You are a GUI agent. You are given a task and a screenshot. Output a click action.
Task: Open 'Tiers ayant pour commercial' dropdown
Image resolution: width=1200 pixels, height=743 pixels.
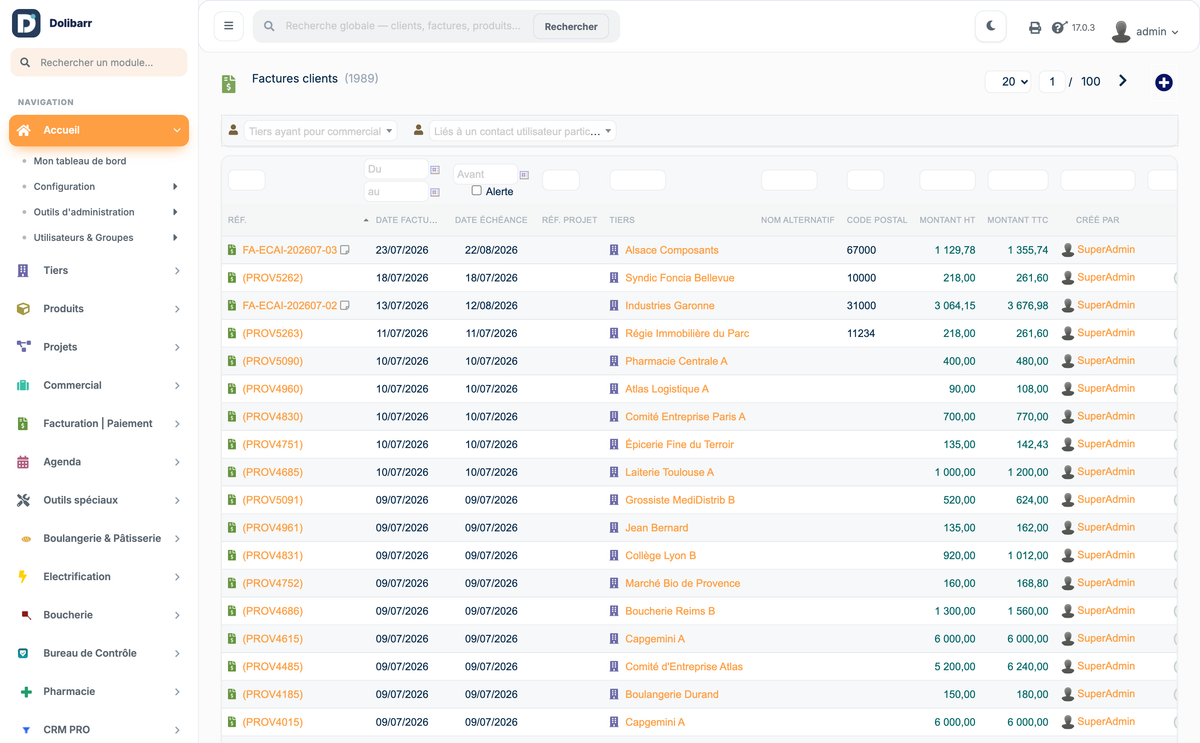click(320, 131)
